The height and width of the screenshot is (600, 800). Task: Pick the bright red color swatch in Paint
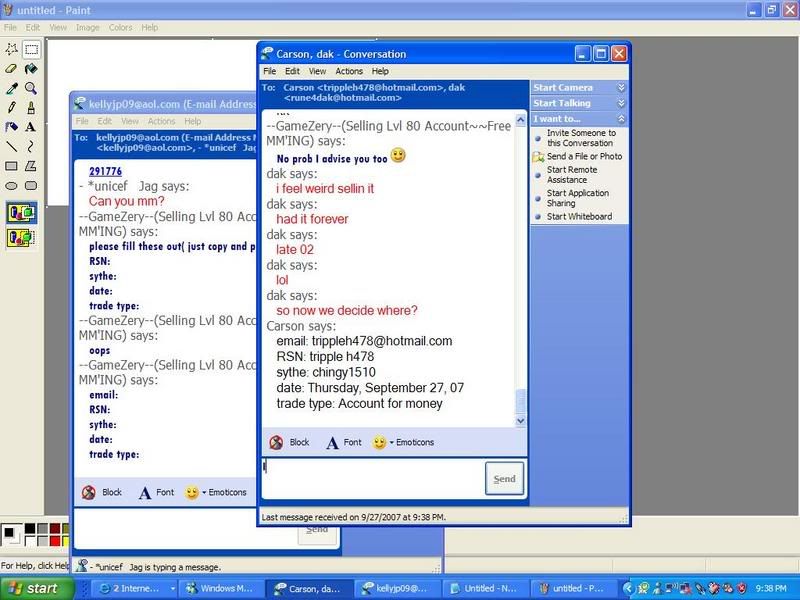click(55, 540)
